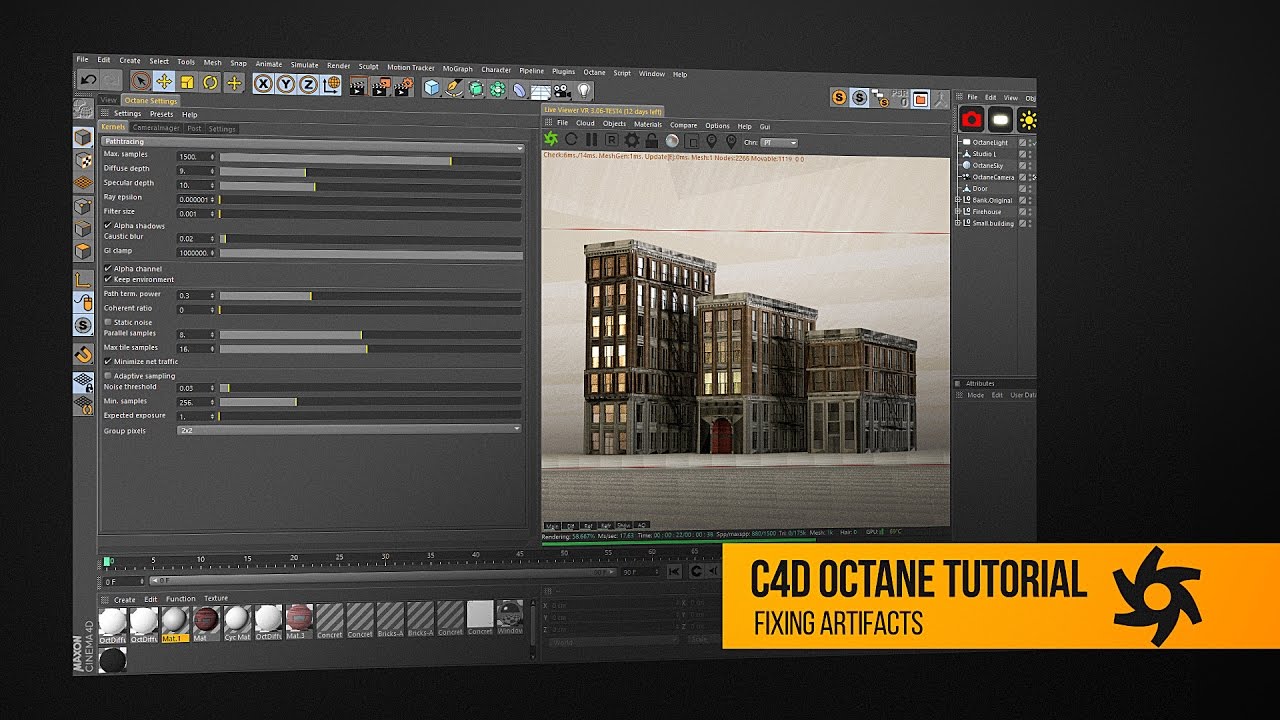The image size is (1280, 720).
Task: Click on the Max. samples slider
Action: pos(370,158)
